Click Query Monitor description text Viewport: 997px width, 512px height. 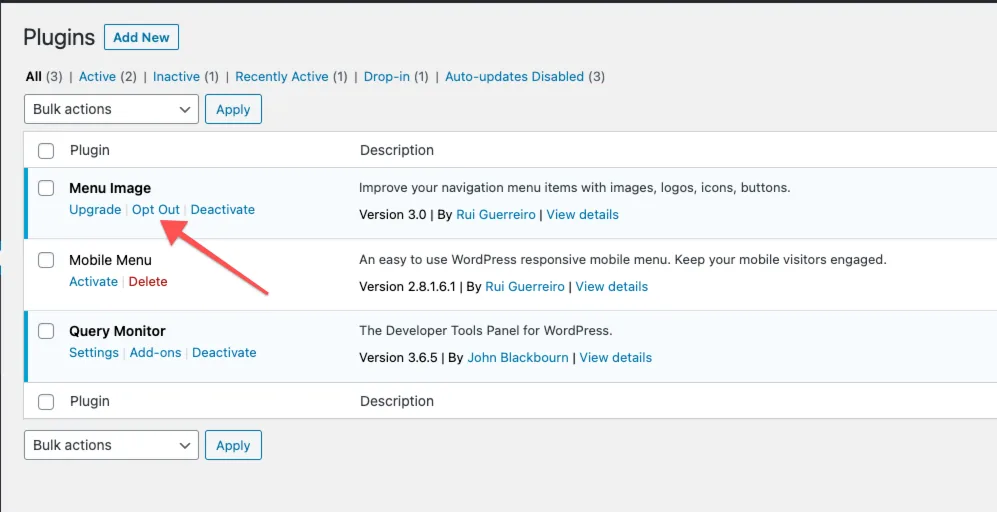(486, 331)
